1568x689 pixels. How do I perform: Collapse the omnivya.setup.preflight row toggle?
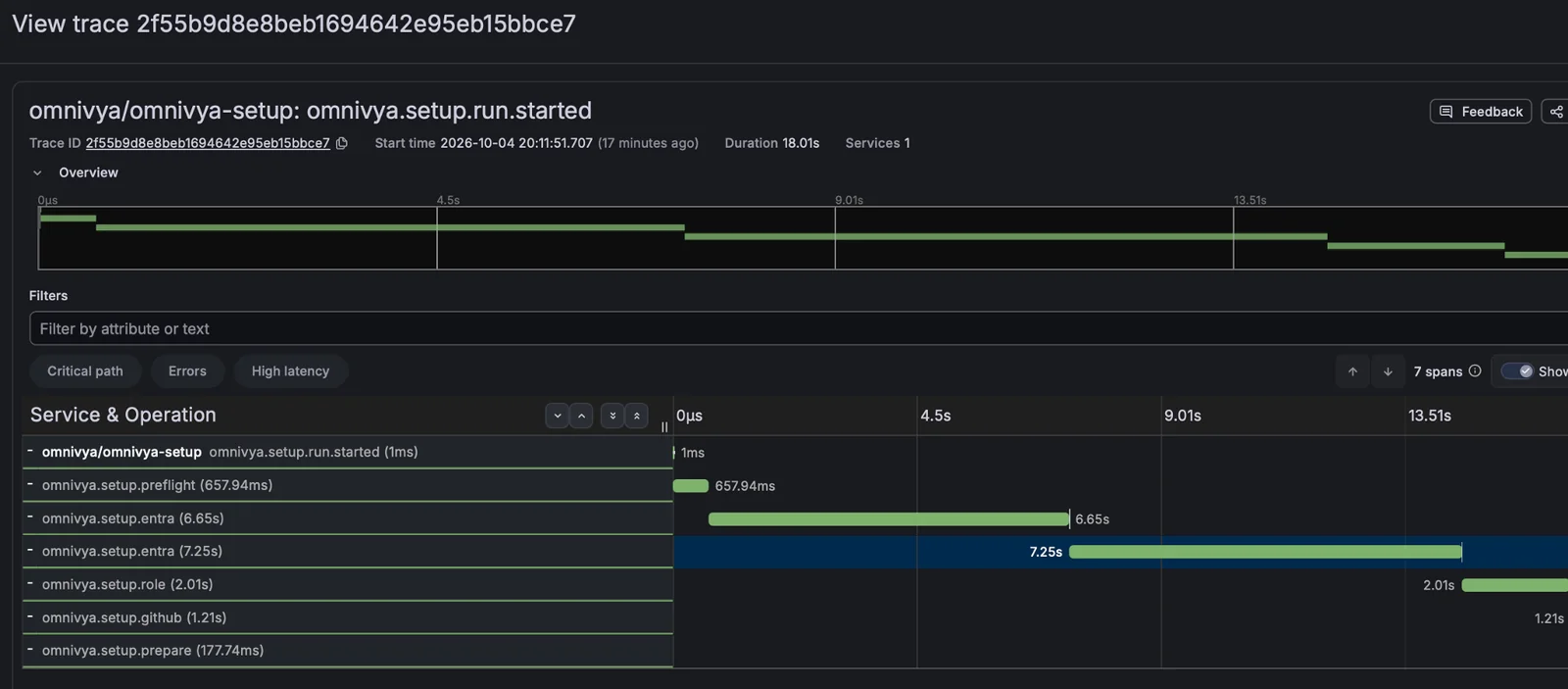click(30, 484)
